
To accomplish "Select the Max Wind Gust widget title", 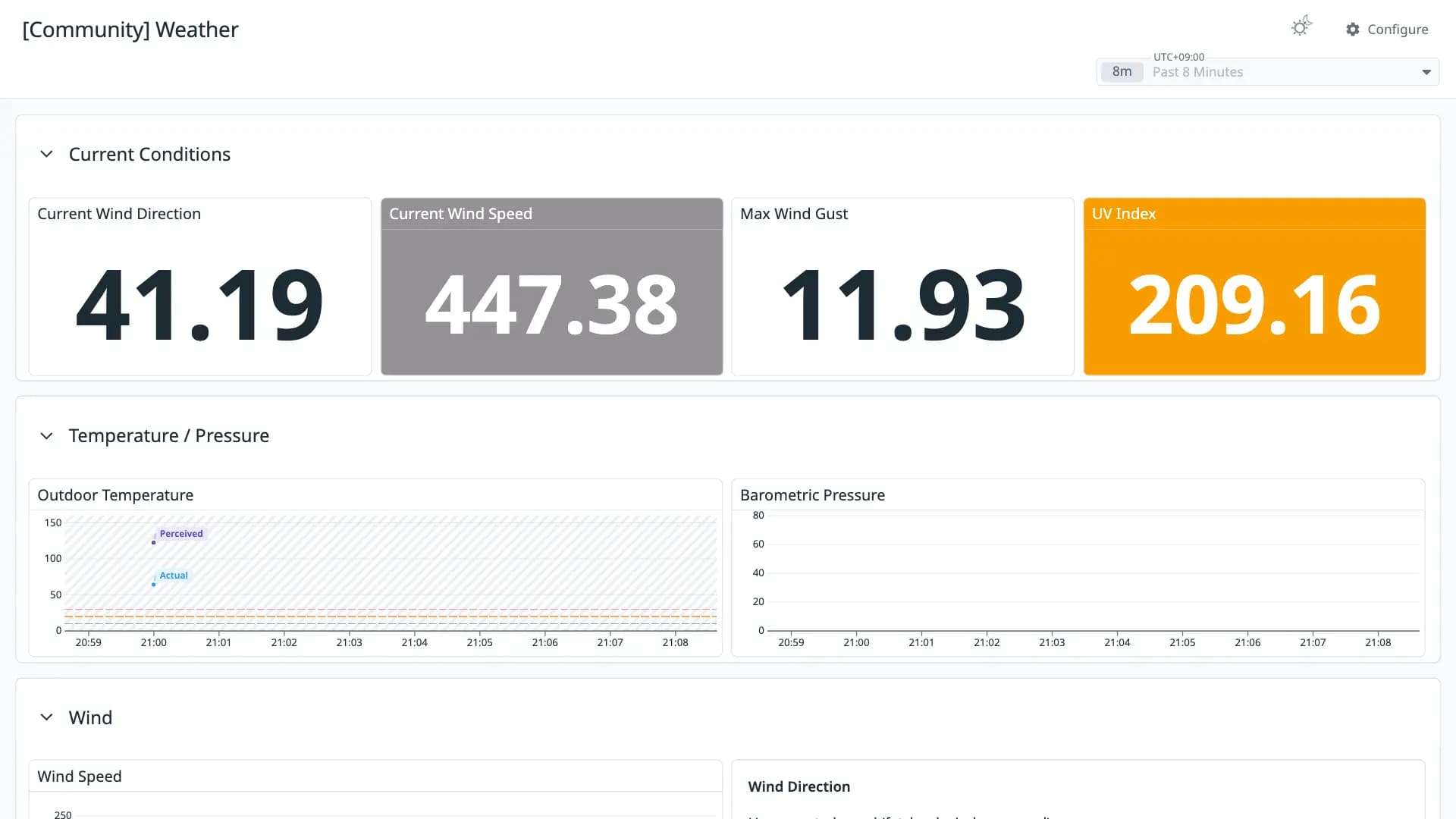I will [794, 214].
